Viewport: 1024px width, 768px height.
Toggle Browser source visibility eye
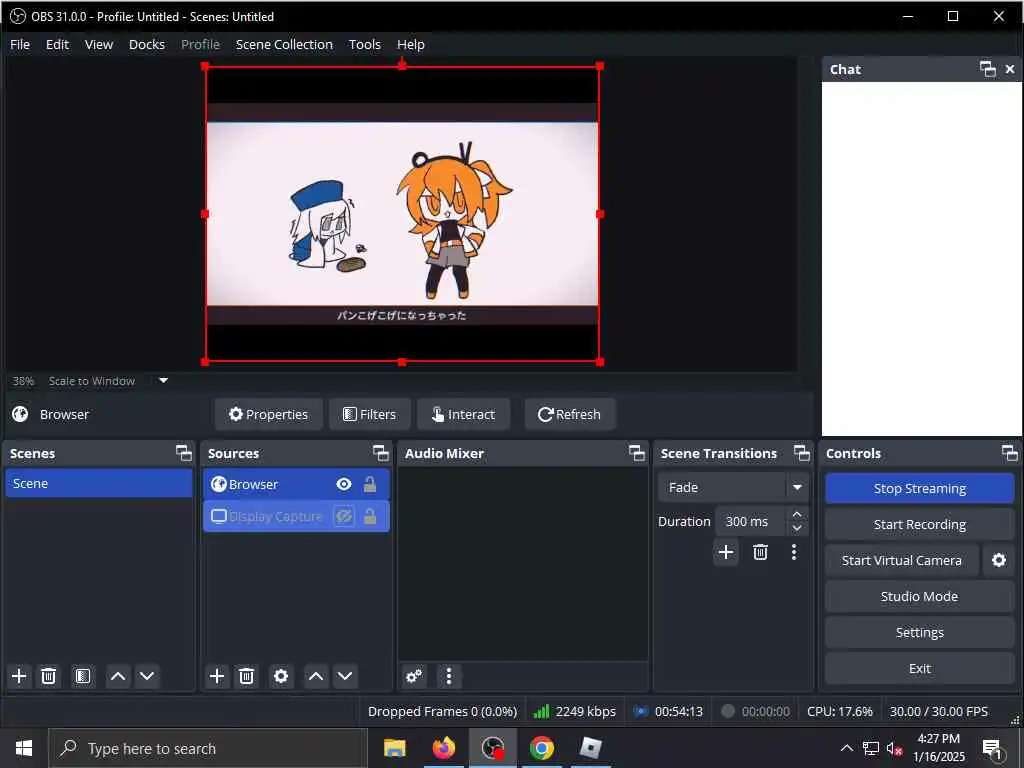(344, 484)
